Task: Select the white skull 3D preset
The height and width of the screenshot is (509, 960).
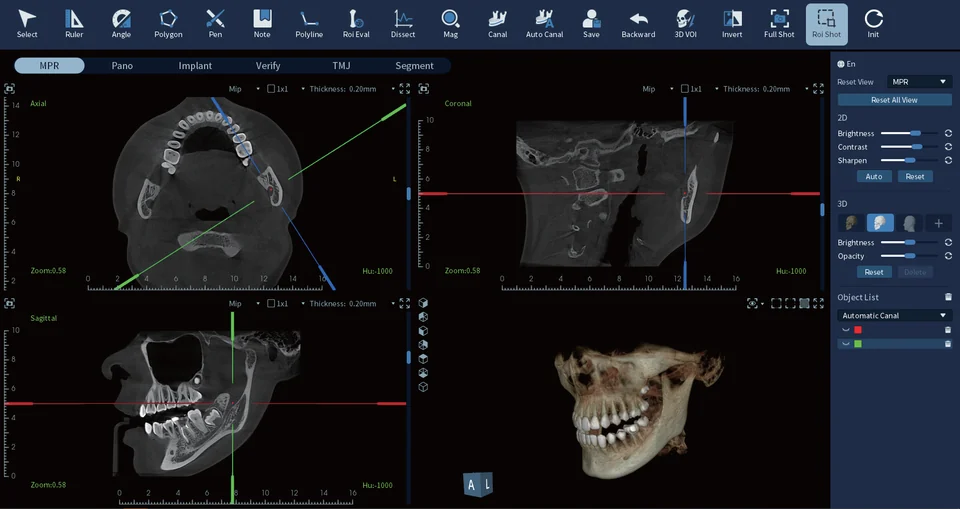Action: pos(880,223)
